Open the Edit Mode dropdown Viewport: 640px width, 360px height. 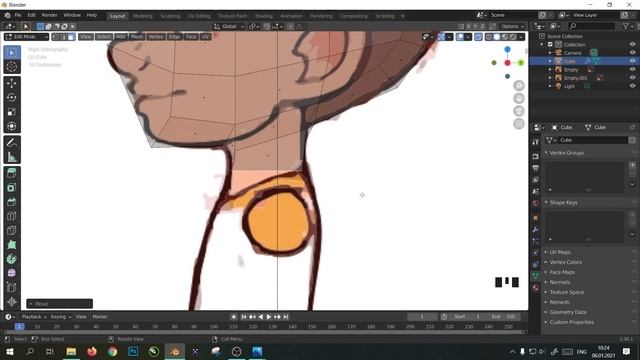pos(27,37)
